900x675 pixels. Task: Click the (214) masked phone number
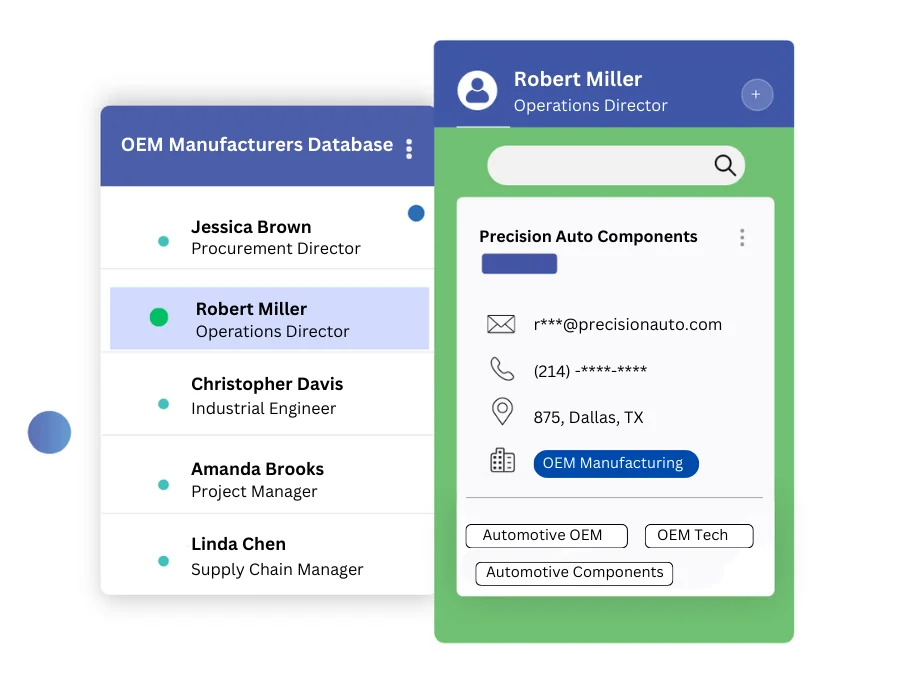[x=590, y=370]
